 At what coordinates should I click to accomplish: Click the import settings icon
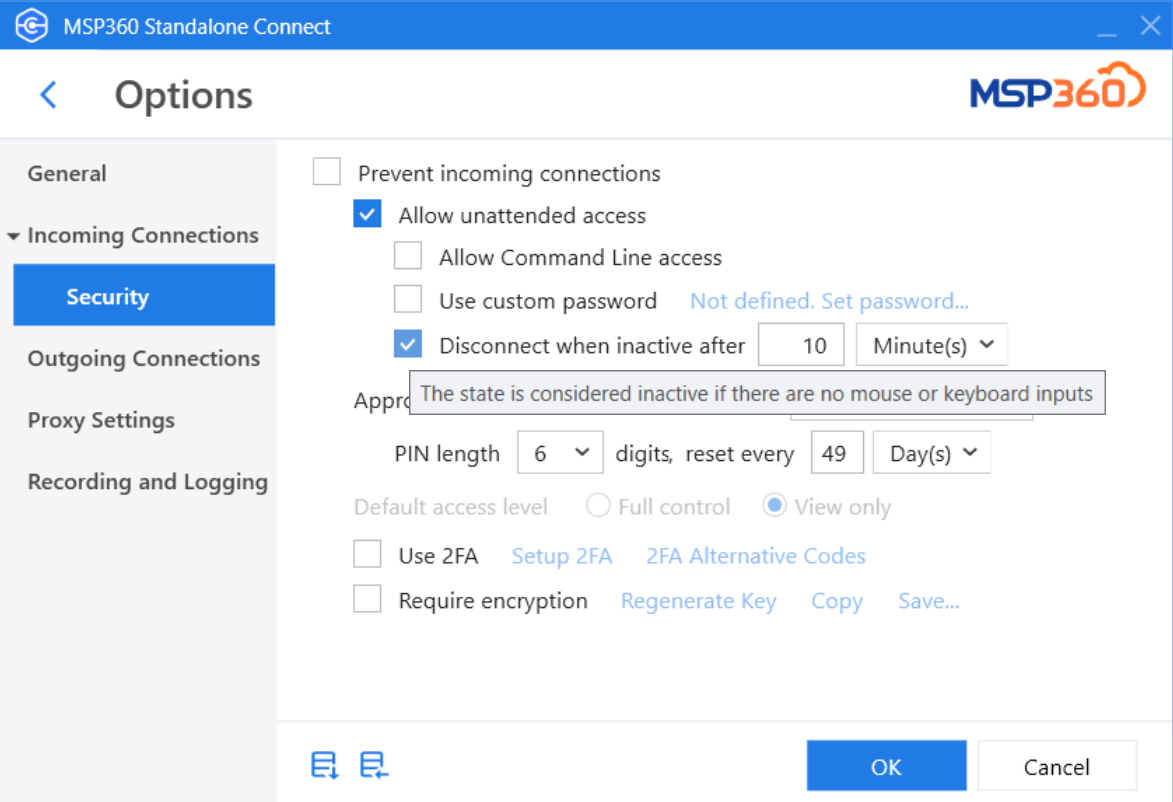(372, 765)
